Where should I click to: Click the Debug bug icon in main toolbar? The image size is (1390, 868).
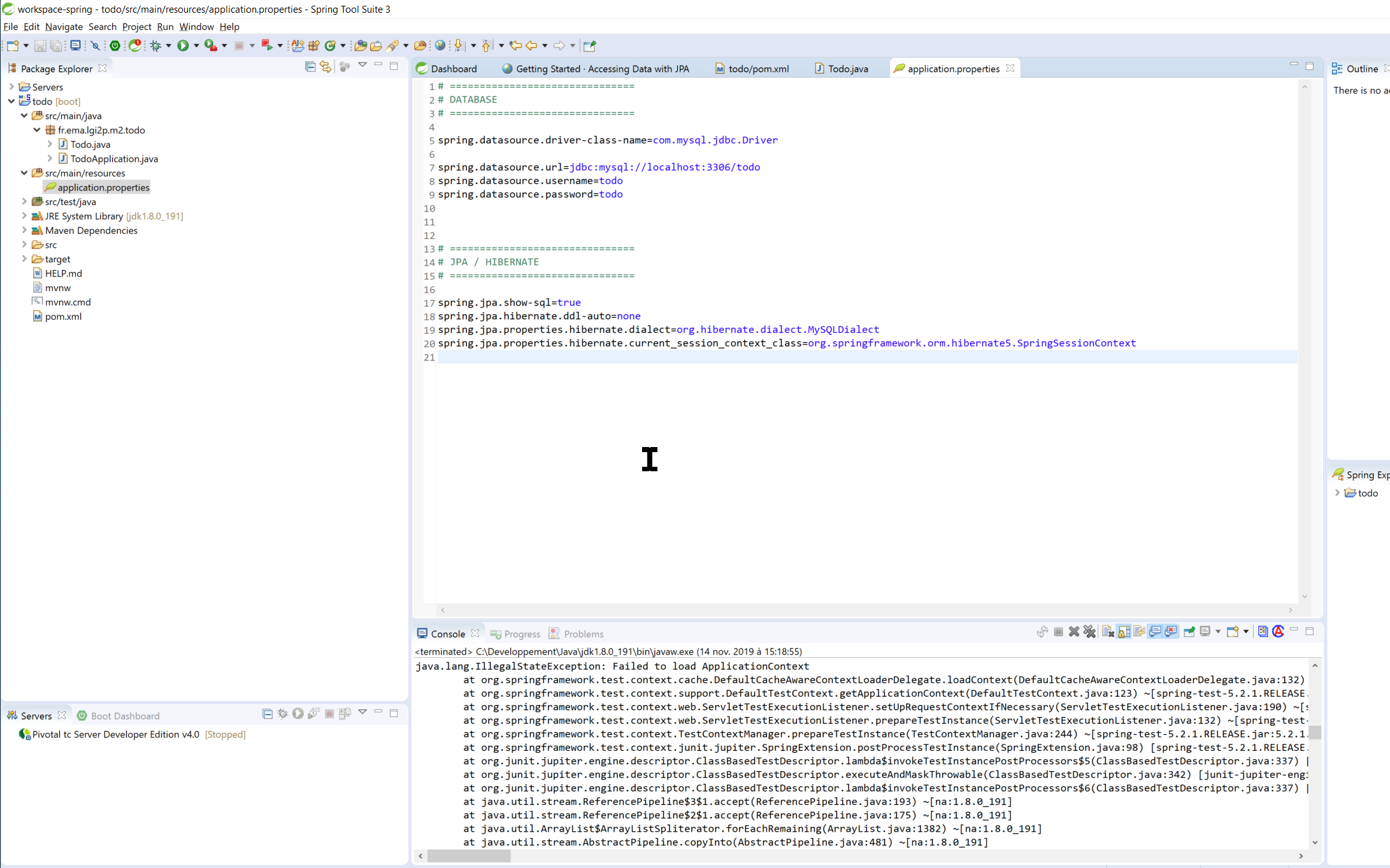click(155, 46)
